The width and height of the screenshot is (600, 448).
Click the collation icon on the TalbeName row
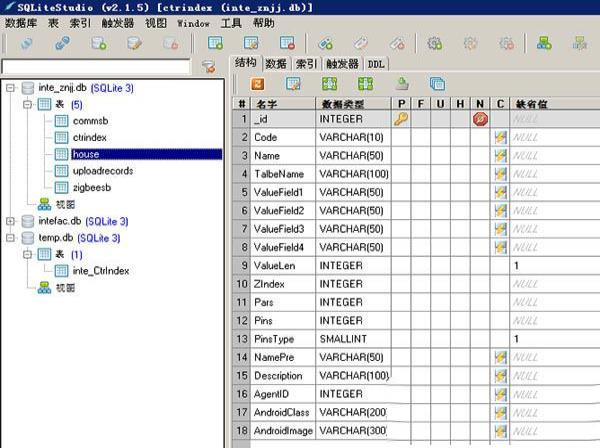(x=500, y=174)
